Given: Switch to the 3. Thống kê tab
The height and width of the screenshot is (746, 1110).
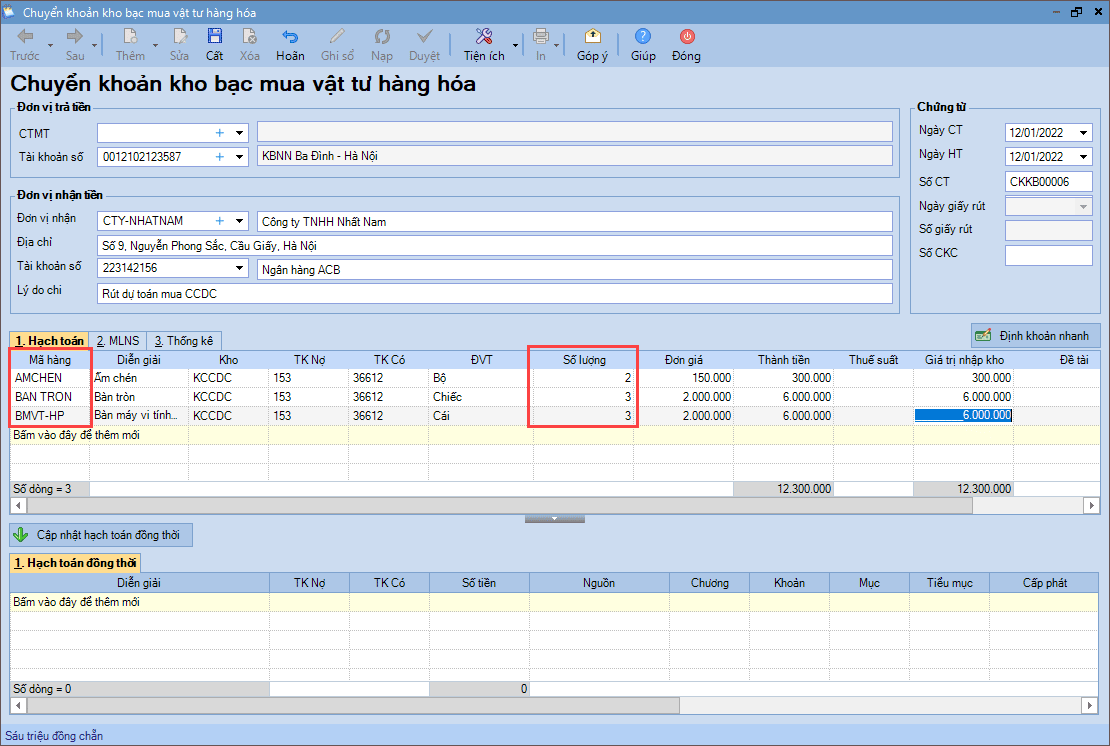Looking at the screenshot, I should pos(184,340).
